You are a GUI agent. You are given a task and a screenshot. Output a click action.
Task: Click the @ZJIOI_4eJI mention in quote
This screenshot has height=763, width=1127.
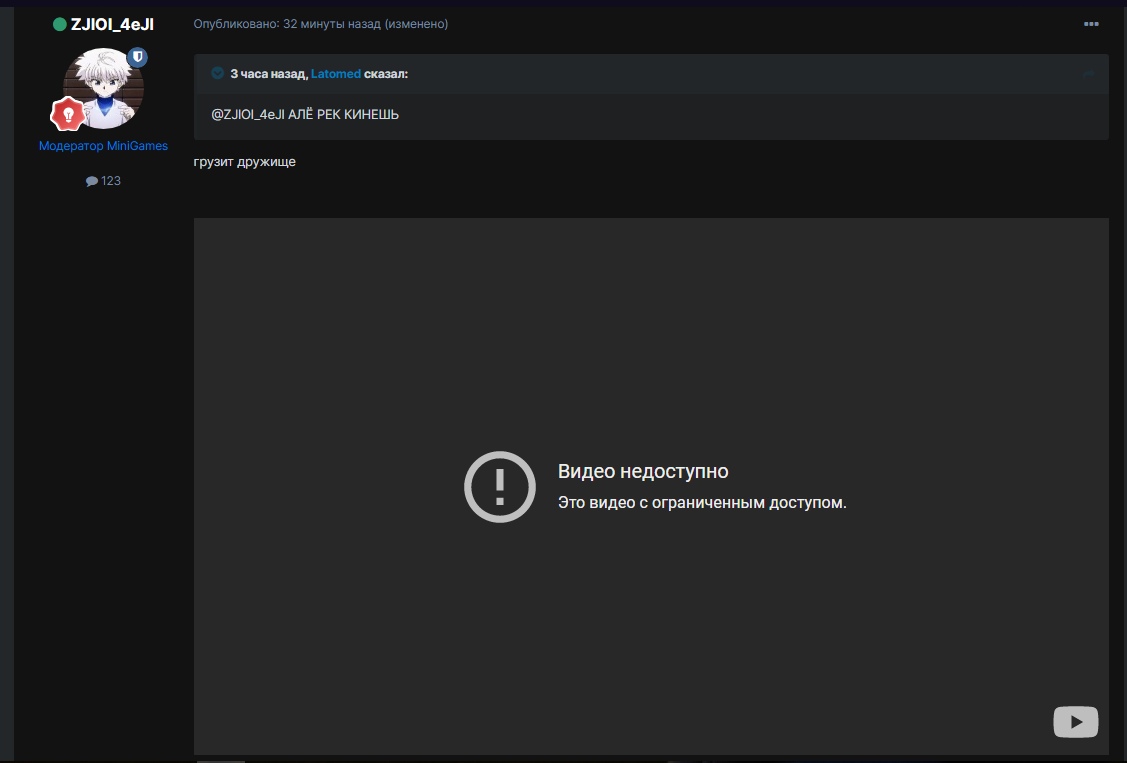pyautogui.click(x=247, y=115)
